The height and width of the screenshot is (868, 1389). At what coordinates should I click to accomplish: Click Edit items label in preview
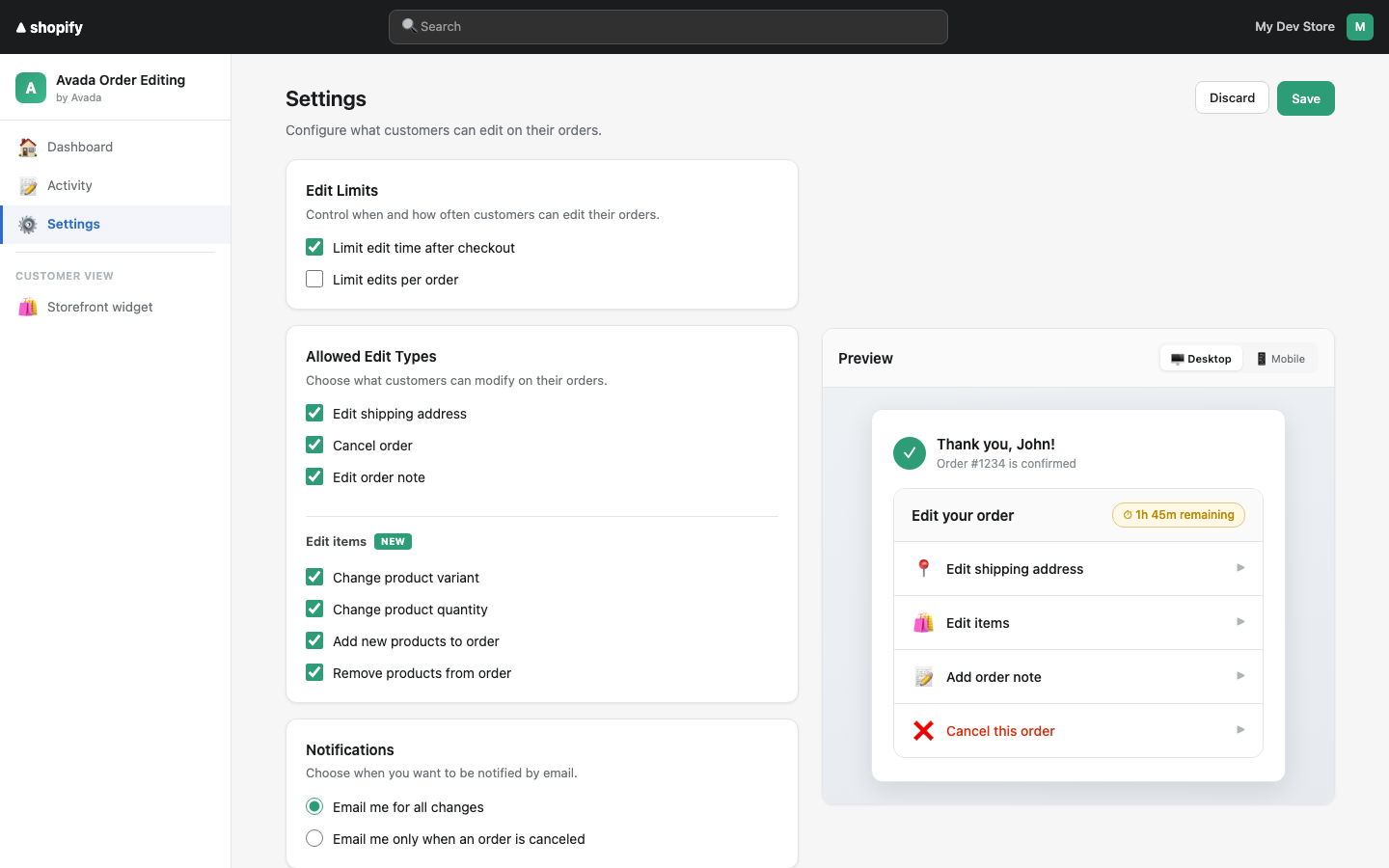click(x=978, y=623)
